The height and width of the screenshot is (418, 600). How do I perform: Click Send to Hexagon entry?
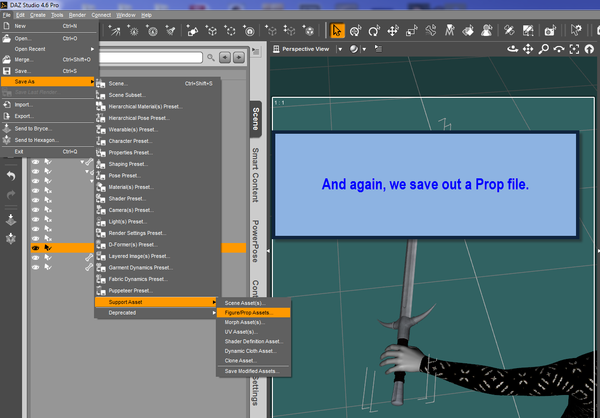coord(48,140)
